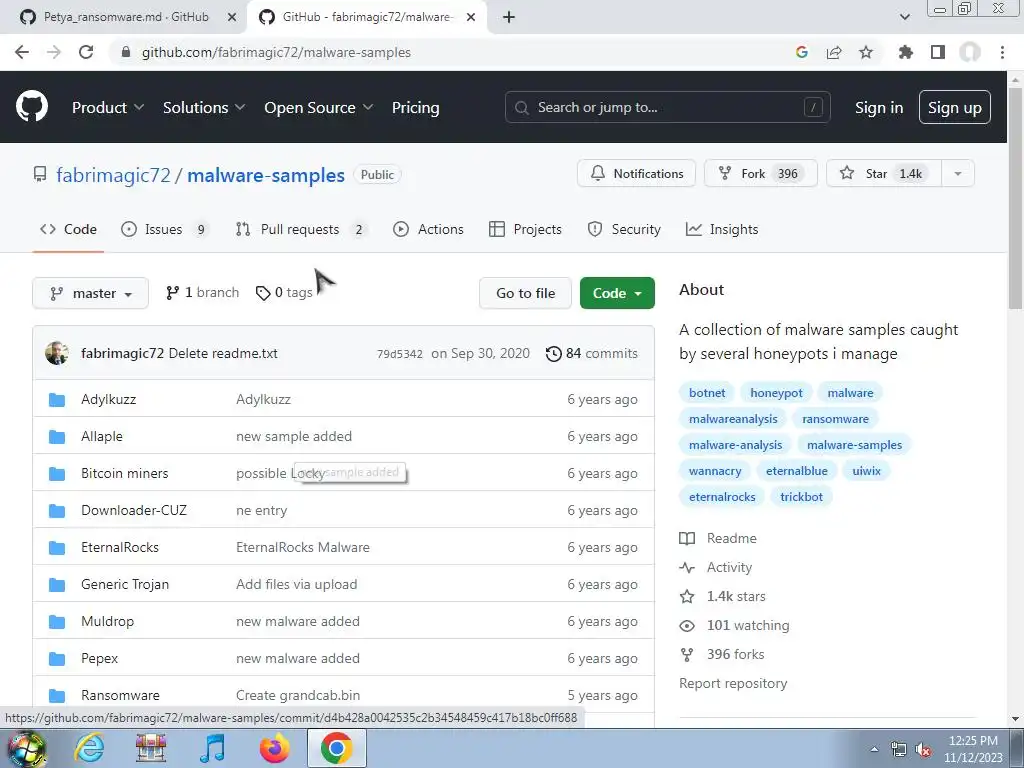Click the GitHub octocat logo

(32, 107)
